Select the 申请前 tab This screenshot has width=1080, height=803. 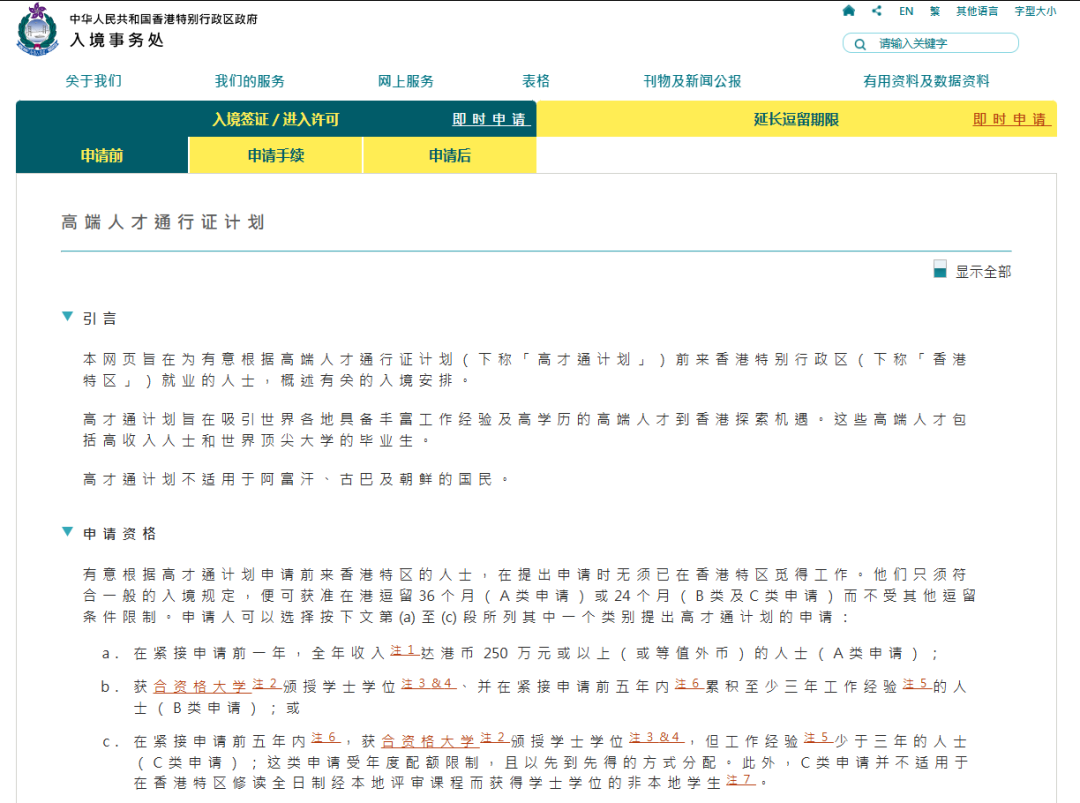[x=102, y=156]
